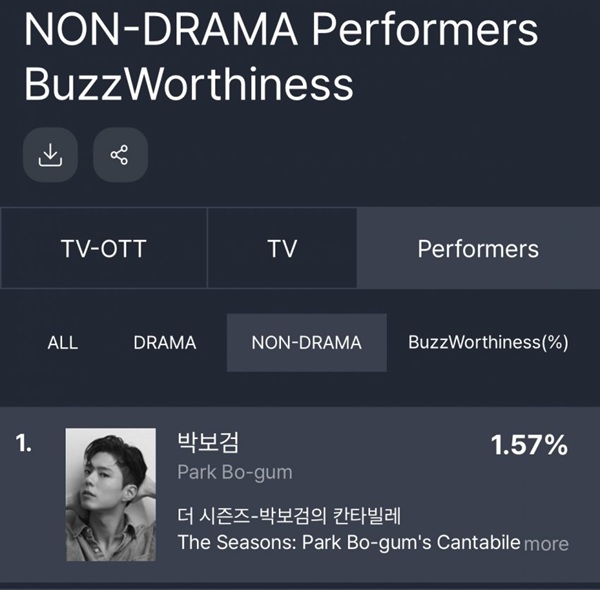Click the BuzzWorthiness(%) column header
600x590 pixels.
pos(488,342)
